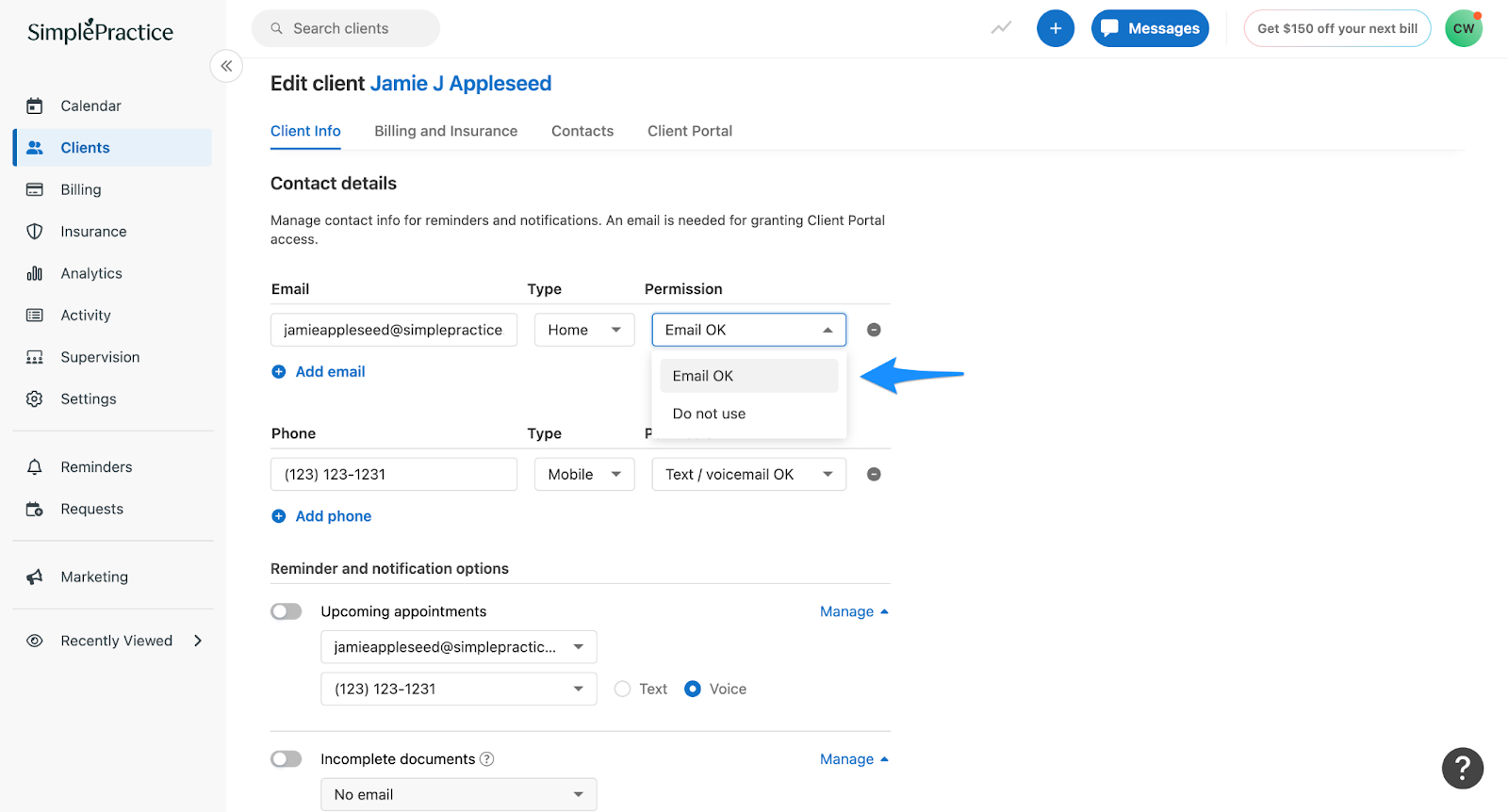Switch to Client Portal tab
1508x812 pixels.
point(690,131)
